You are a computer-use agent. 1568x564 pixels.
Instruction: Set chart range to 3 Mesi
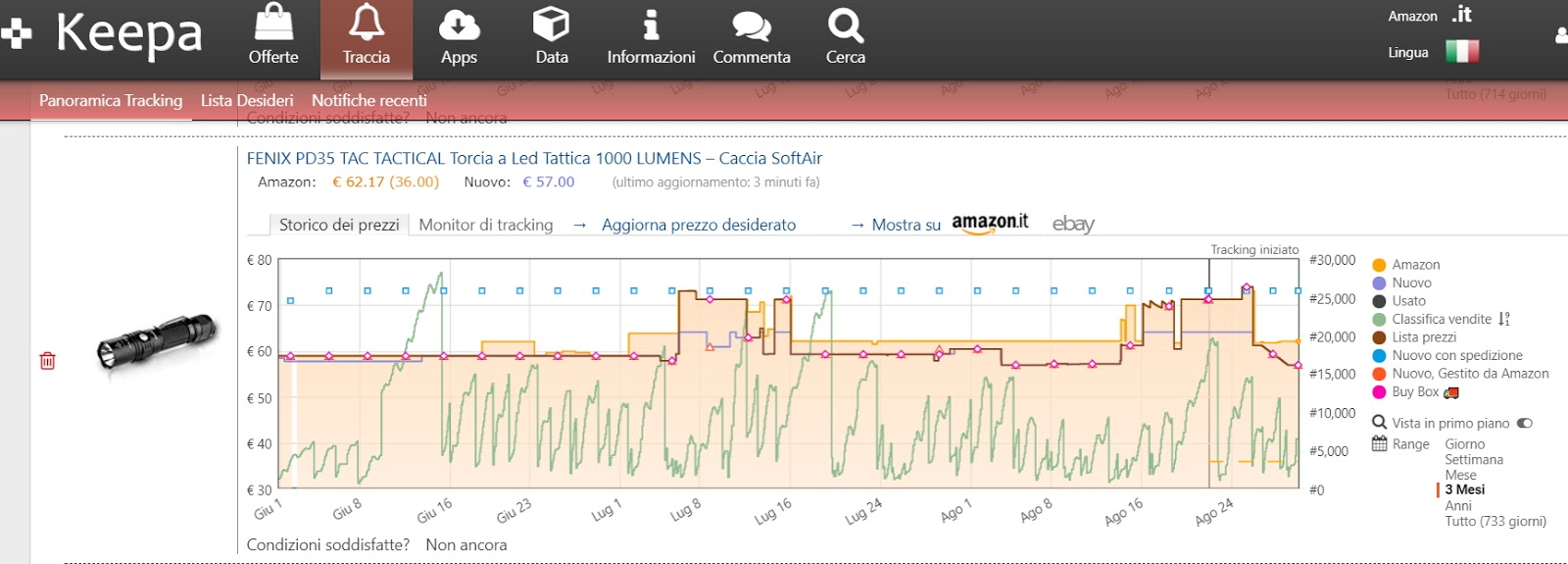[x=1465, y=489]
